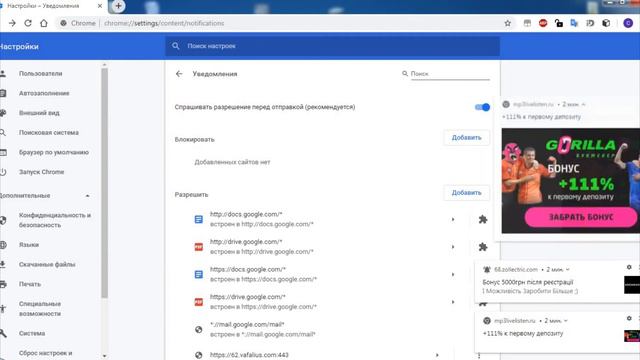Open Сброс настроек in settings sidebar

coord(45,353)
